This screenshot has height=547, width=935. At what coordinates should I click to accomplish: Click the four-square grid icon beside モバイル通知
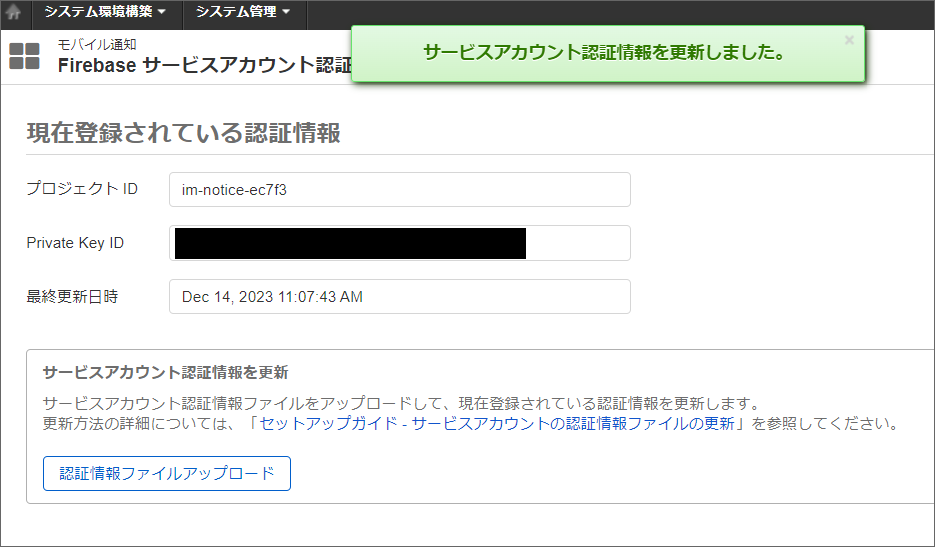(24, 56)
